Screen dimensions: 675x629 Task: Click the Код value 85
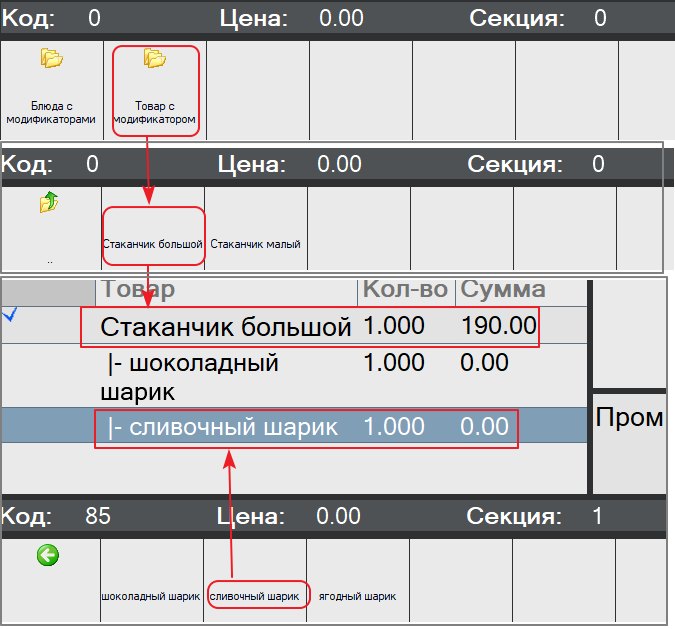98,516
